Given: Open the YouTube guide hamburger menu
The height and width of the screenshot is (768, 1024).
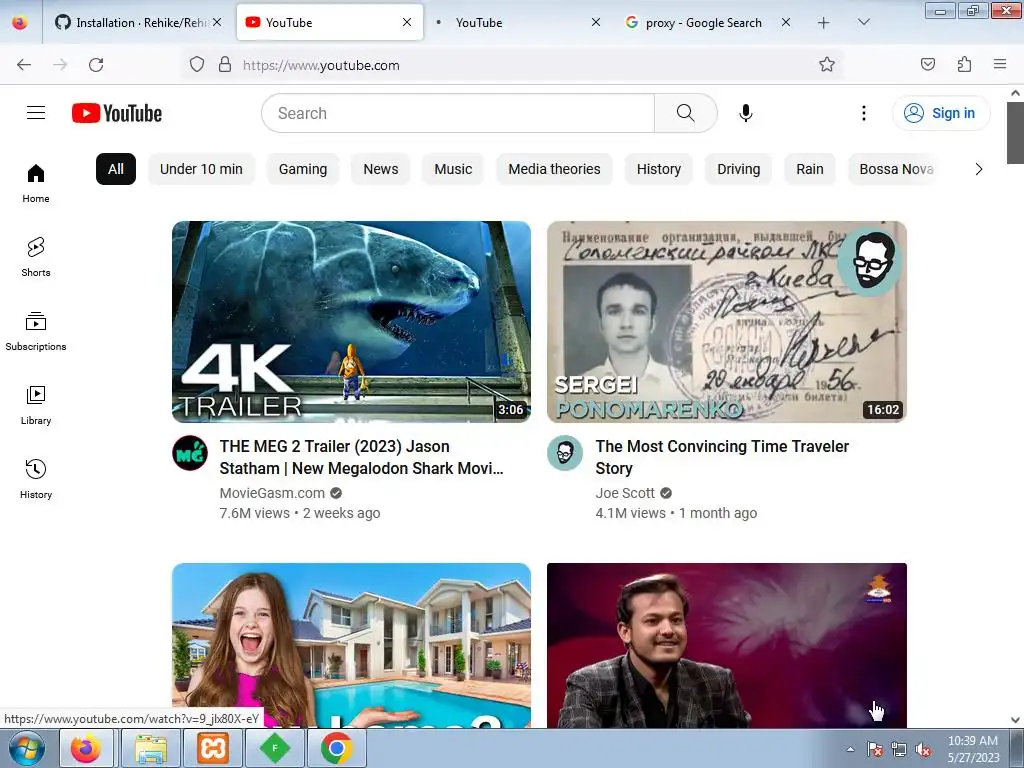Looking at the screenshot, I should (x=36, y=113).
